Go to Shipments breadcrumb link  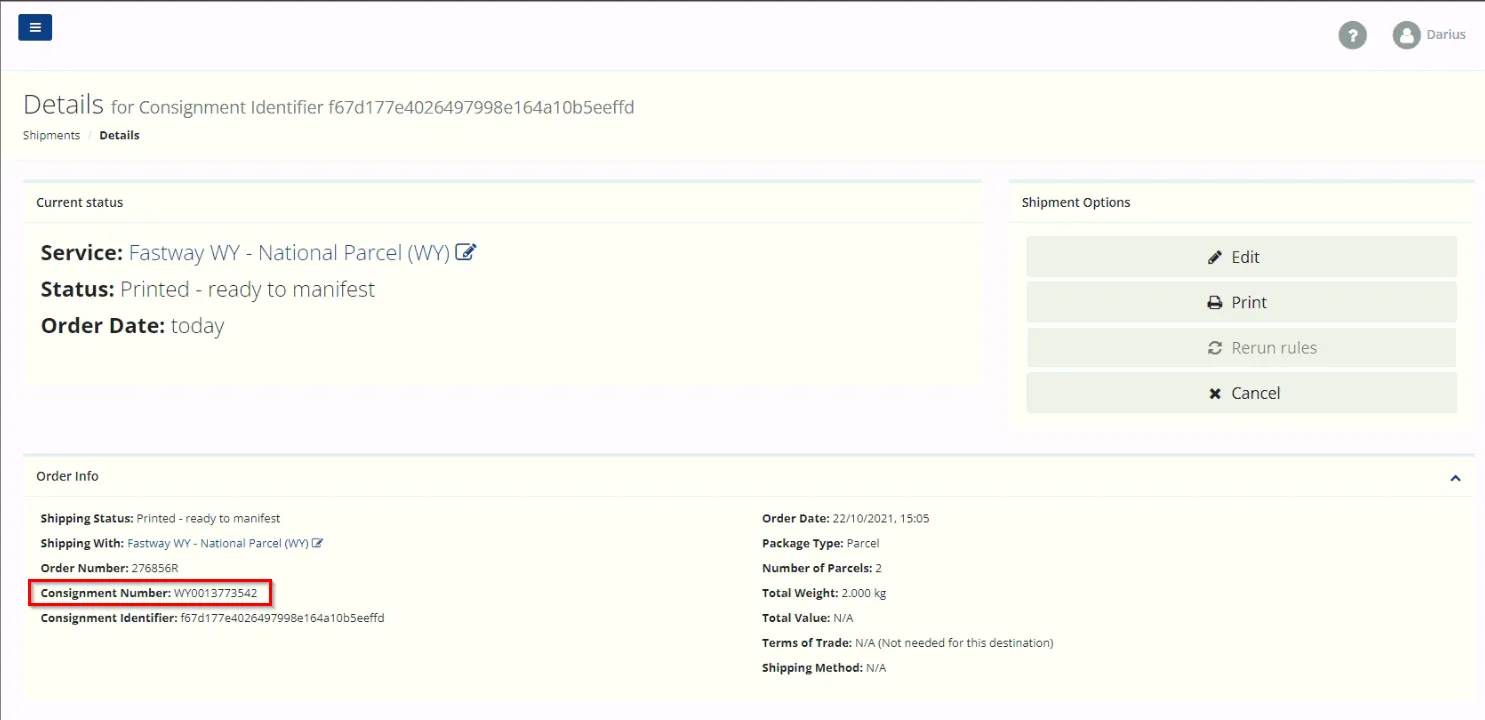click(51, 135)
